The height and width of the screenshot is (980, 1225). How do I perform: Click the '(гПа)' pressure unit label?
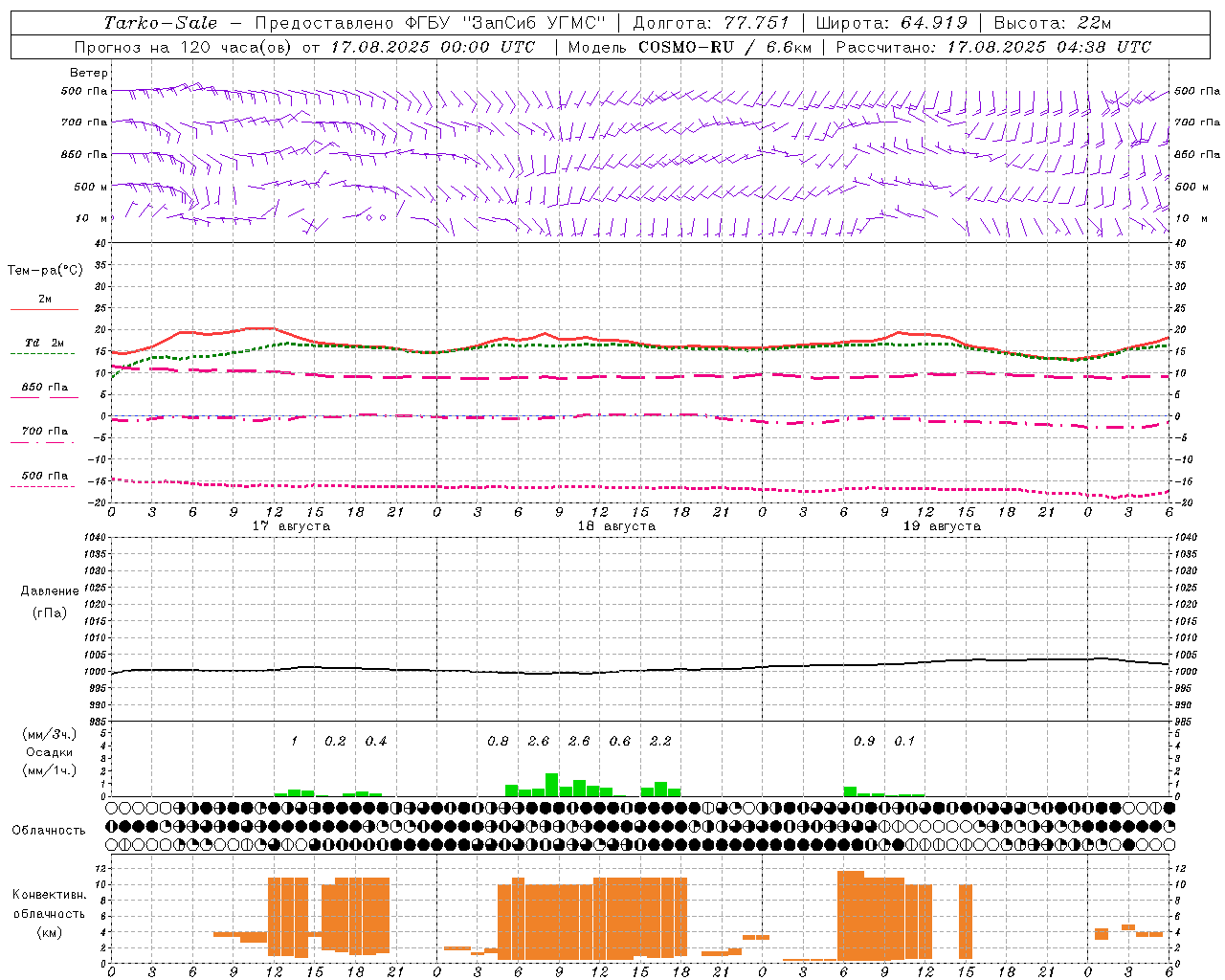pyautogui.click(x=50, y=612)
